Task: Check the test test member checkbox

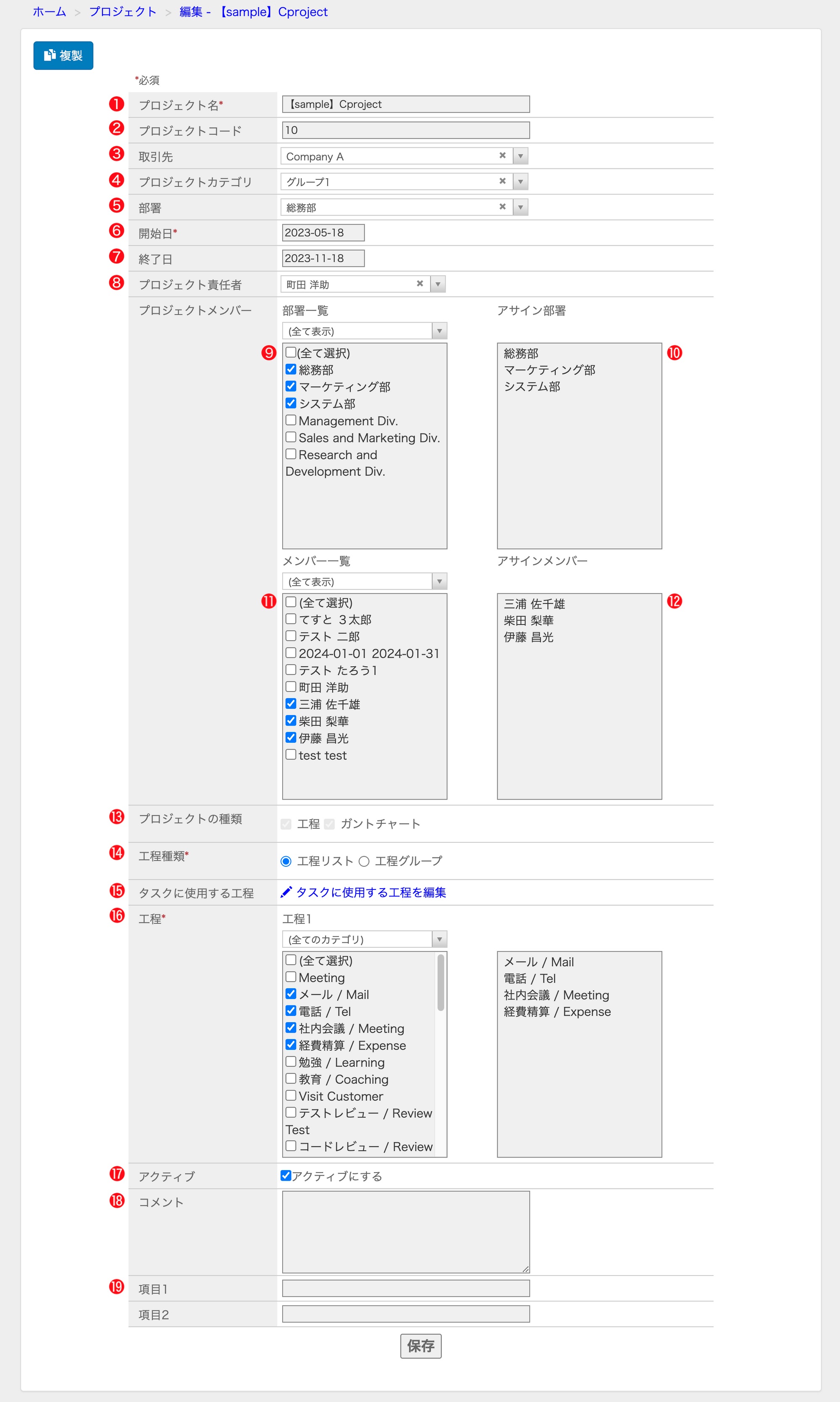Action: click(x=291, y=755)
